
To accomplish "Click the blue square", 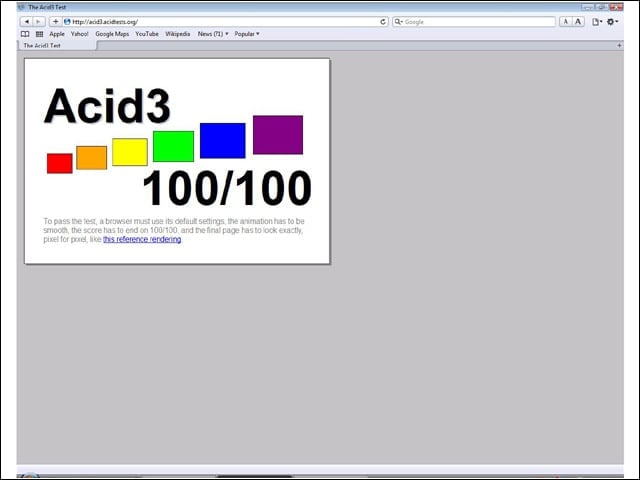I will [223, 140].
